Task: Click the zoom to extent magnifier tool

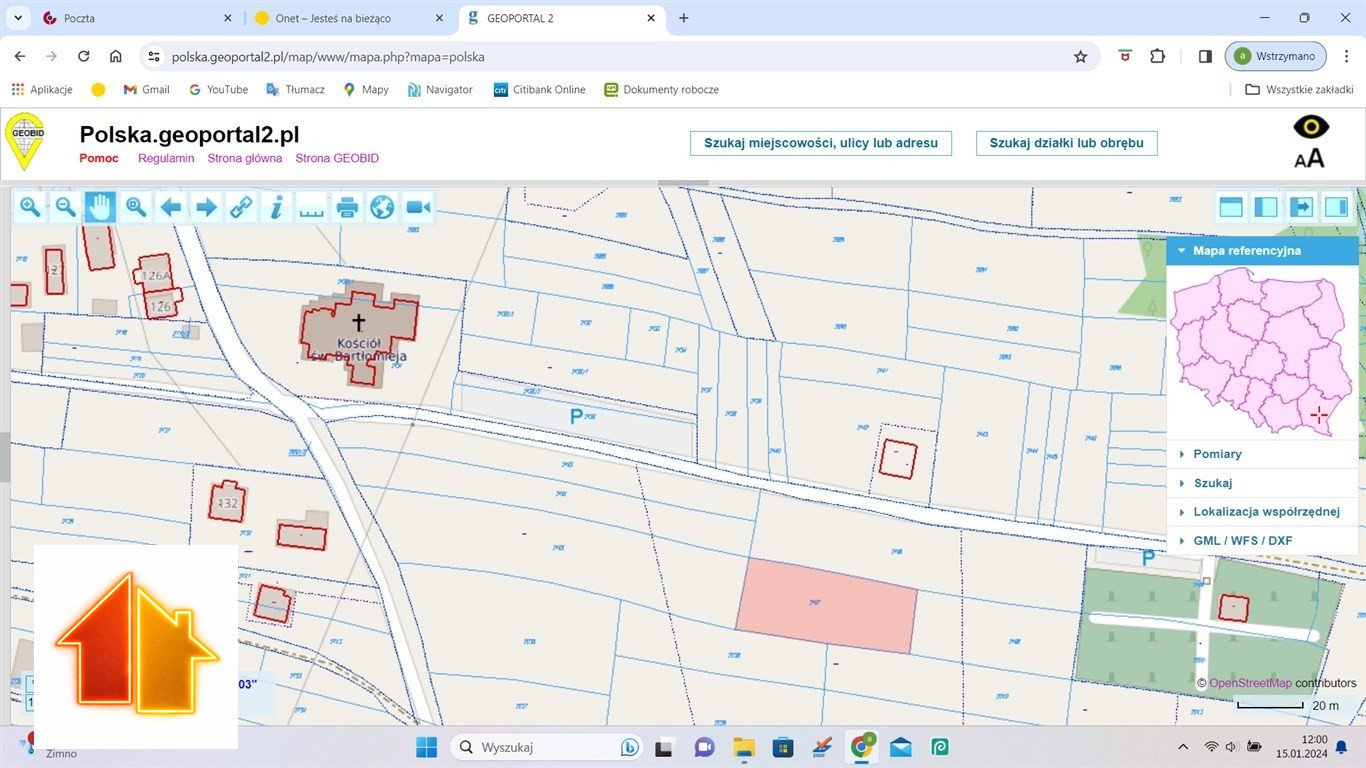Action: pos(136,207)
